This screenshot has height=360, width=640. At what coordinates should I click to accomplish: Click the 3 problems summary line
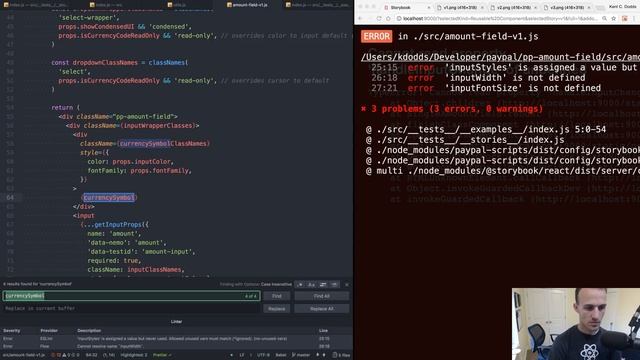pyautogui.click(x=452, y=109)
